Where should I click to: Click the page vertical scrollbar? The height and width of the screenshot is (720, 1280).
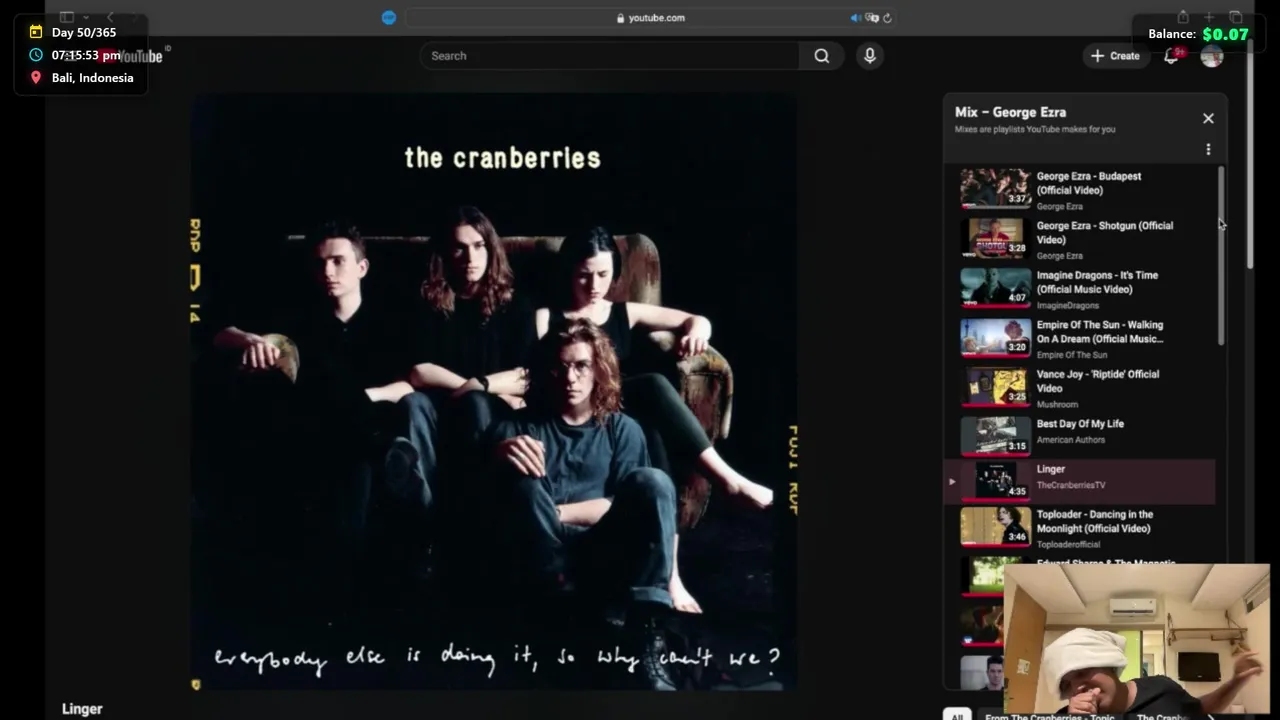coord(1250,155)
